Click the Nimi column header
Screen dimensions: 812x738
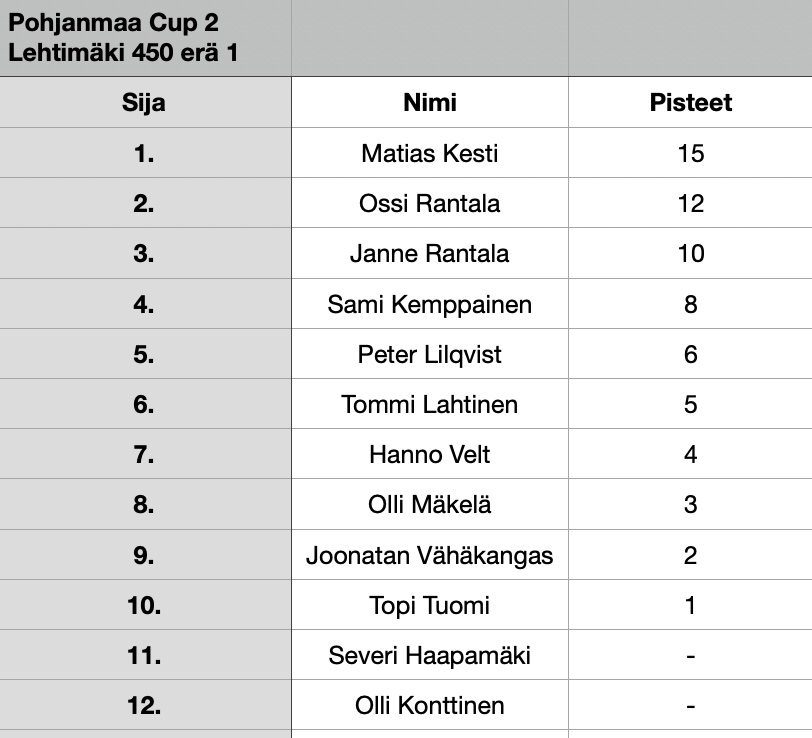(430, 103)
